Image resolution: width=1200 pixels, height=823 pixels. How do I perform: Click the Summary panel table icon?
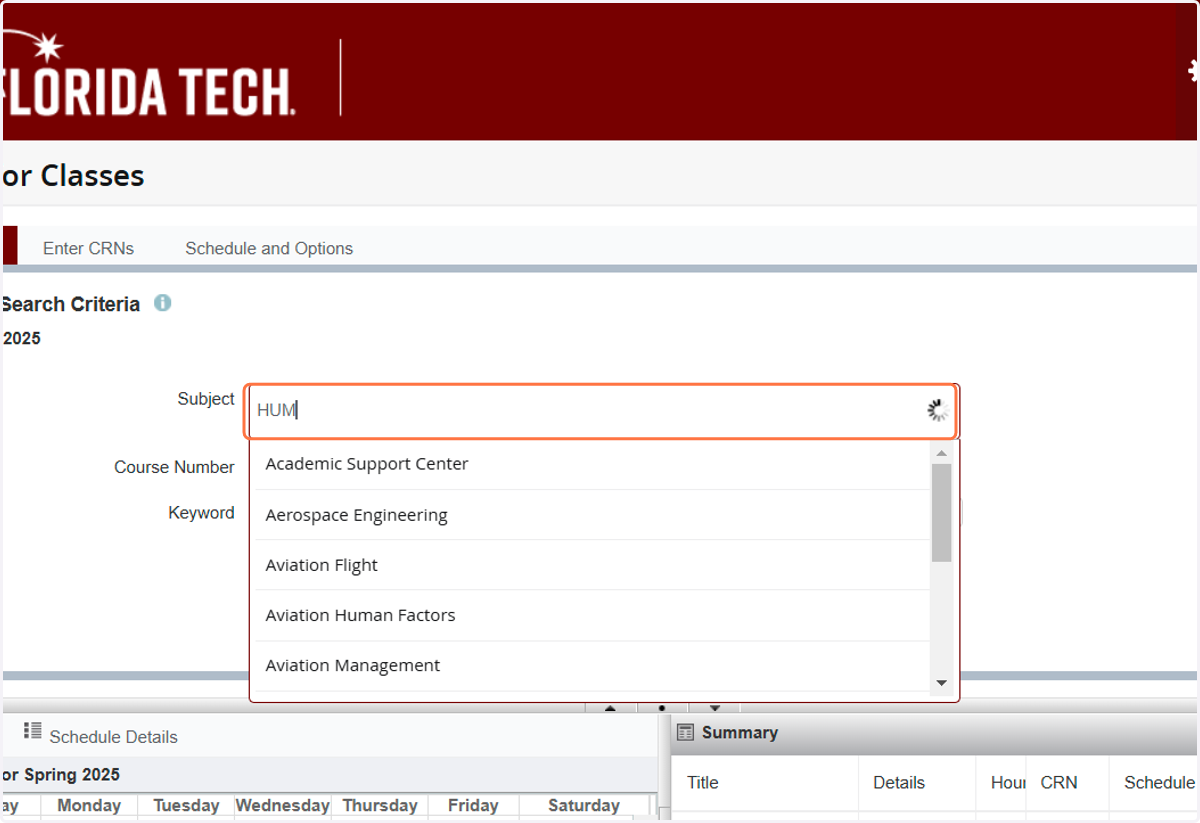tap(685, 733)
